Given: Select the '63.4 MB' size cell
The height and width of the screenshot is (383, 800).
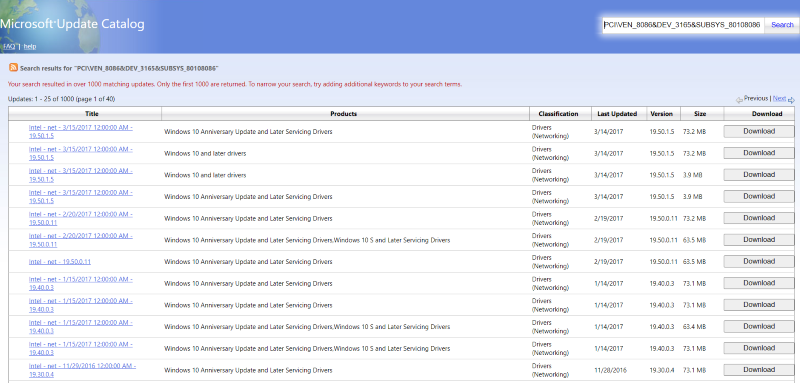Looking at the screenshot, I should point(694,327).
